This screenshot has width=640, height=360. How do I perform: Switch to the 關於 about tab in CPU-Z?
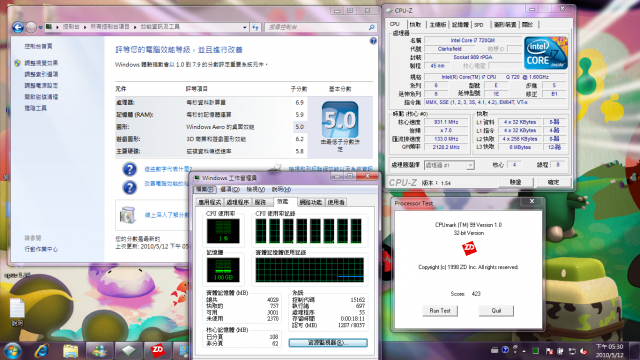[x=527, y=25]
